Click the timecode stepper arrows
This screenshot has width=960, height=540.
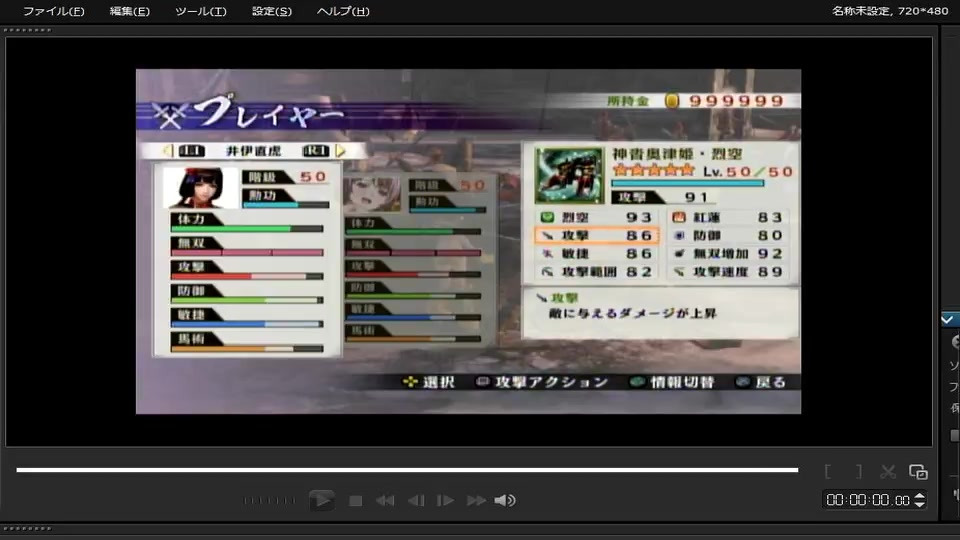[x=919, y=500]
